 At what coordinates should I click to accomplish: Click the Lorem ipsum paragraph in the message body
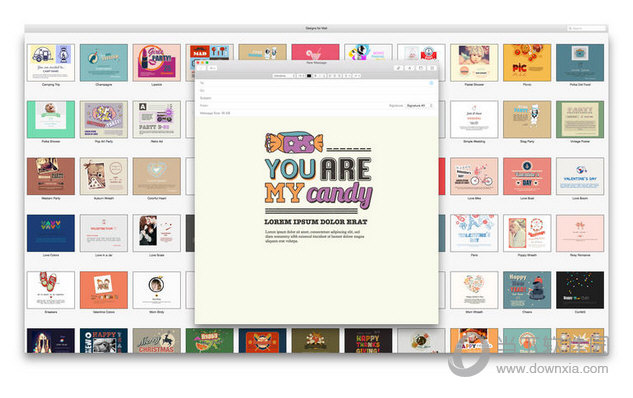(315, 236)
